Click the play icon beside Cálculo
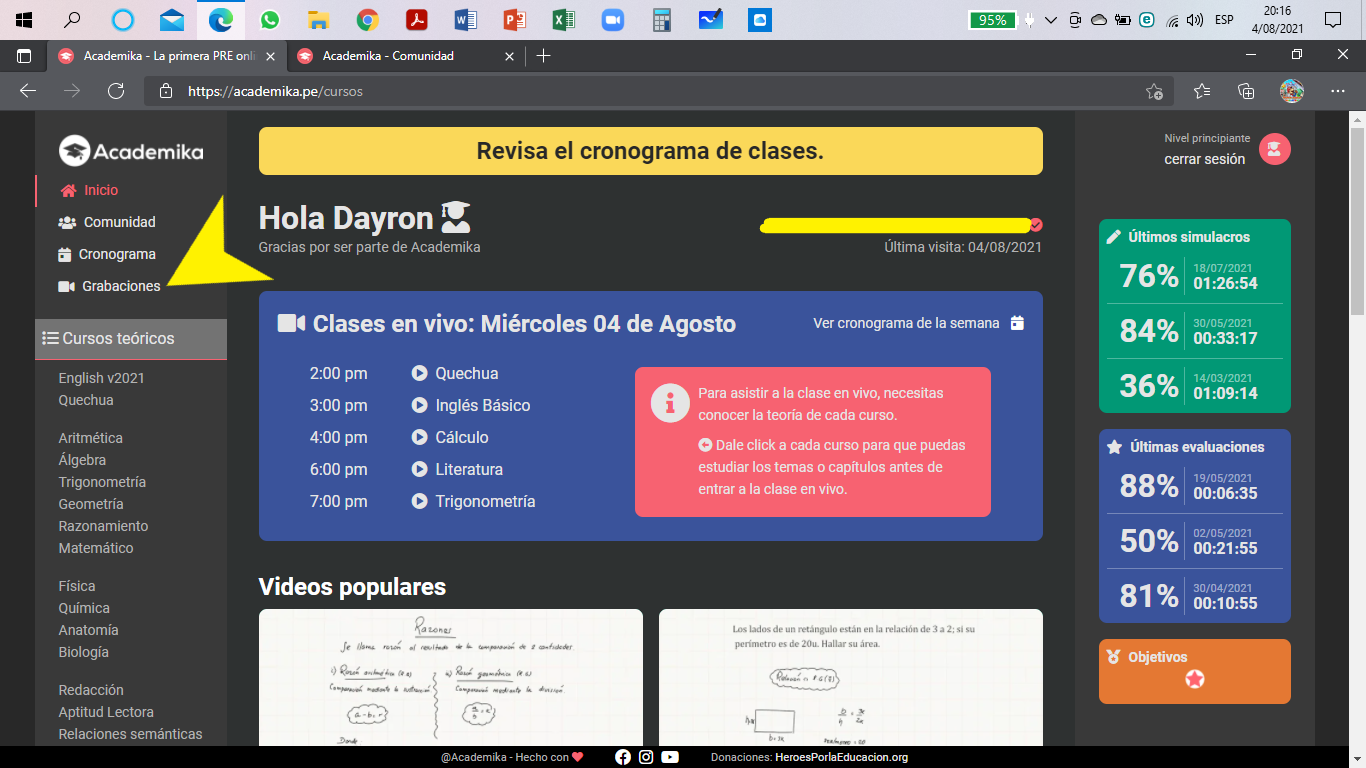This screenshot has height=768, width=1366. pos(420,437)
